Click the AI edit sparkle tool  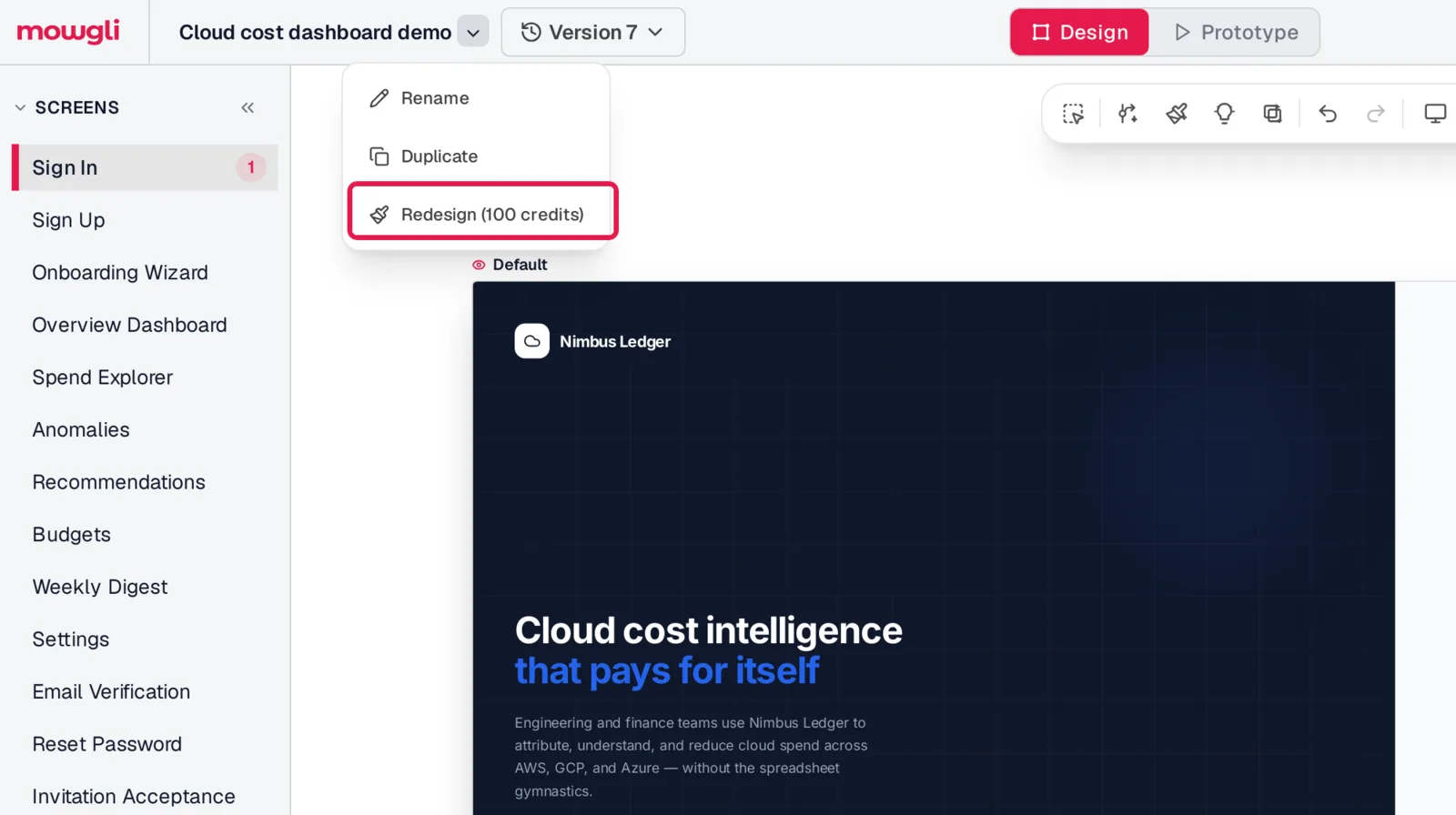[x=1128, y=114]
